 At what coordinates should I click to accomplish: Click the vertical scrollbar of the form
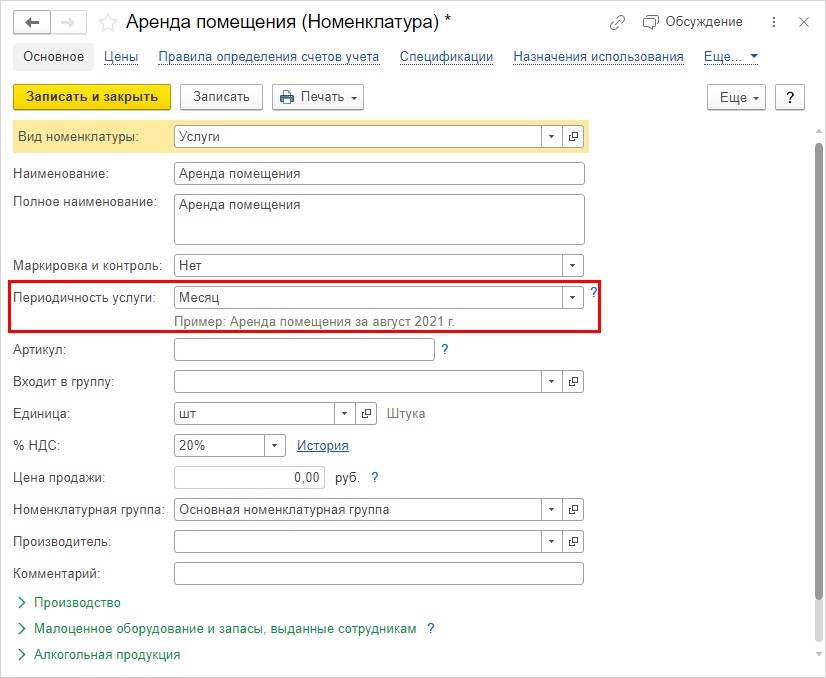pos(819,371)
